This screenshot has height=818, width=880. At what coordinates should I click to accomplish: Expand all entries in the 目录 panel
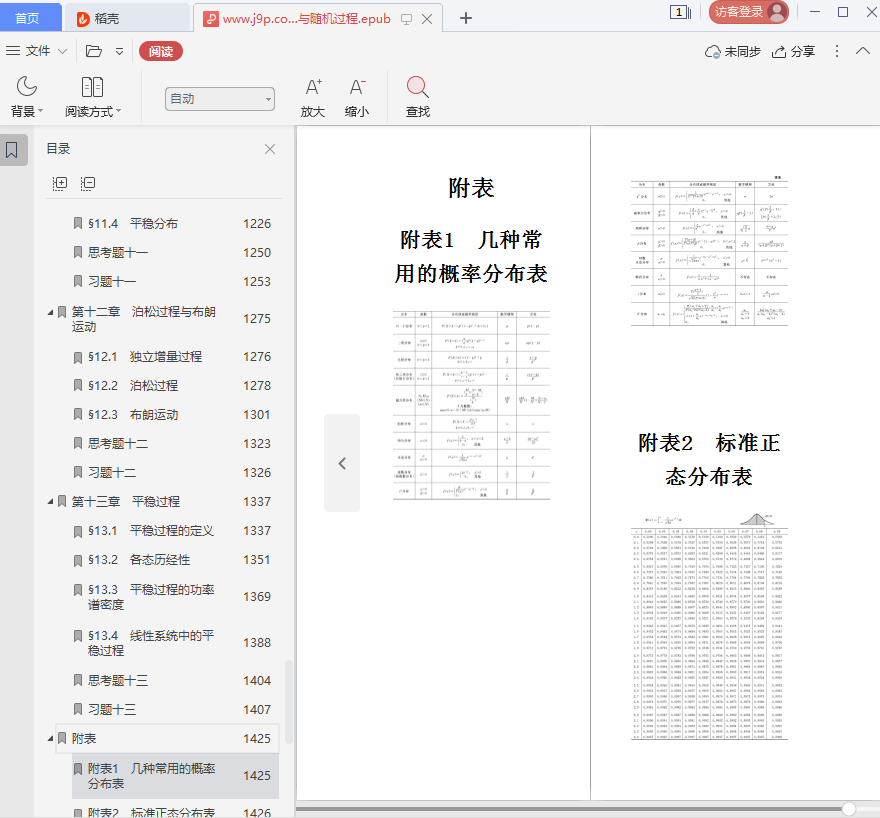click(x=60, y=183)
